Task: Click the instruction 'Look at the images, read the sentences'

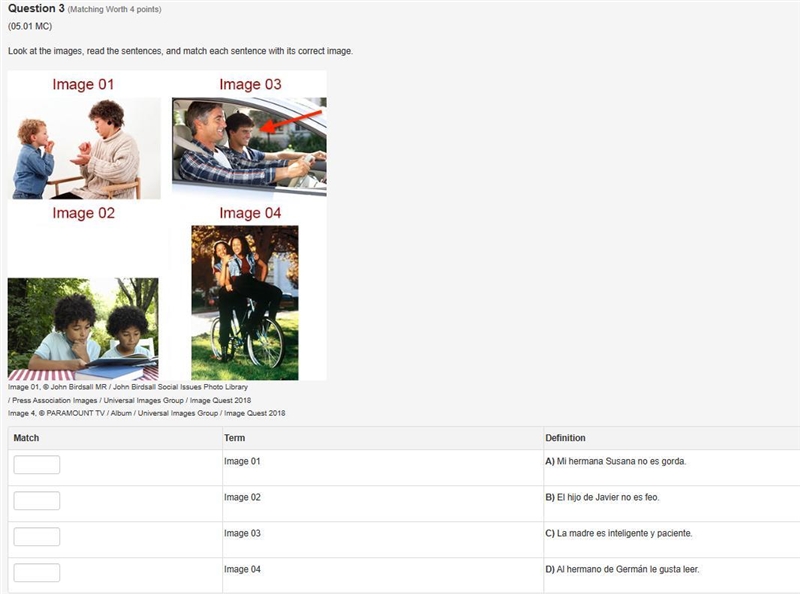Action: (x=181, y=51)
